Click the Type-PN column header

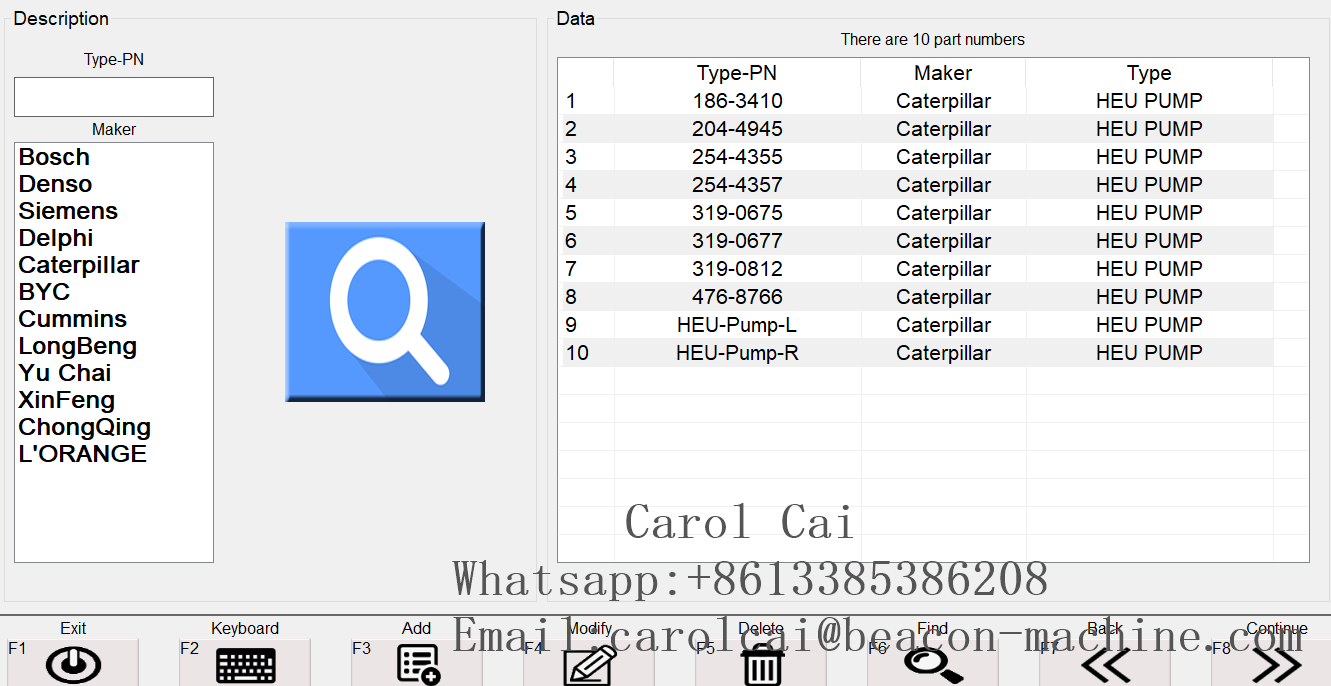(737, 73)
